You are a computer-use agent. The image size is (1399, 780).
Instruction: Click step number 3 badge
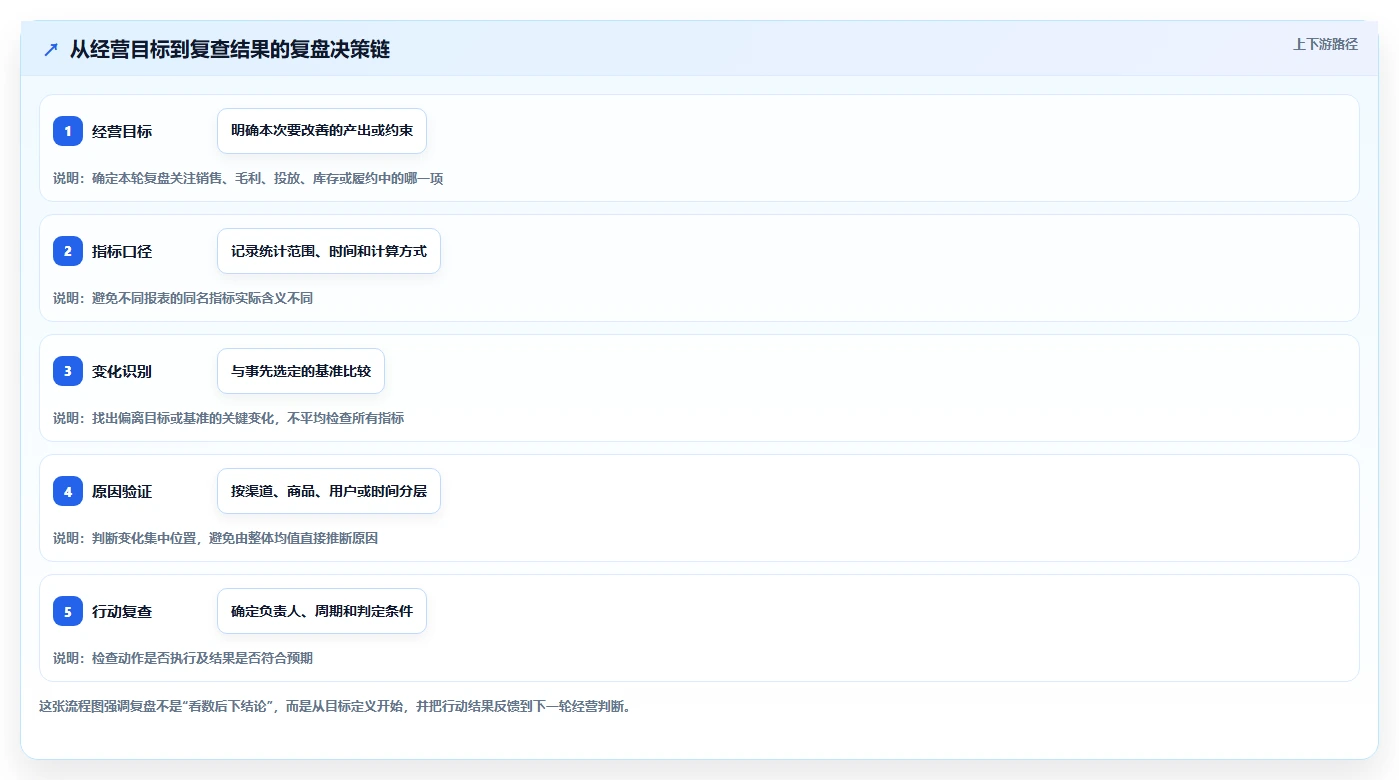pos(68,371)
